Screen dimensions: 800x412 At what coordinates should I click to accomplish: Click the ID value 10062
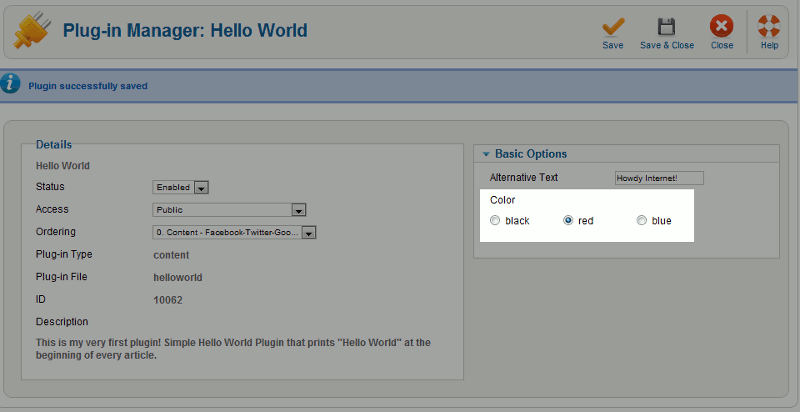168,299
